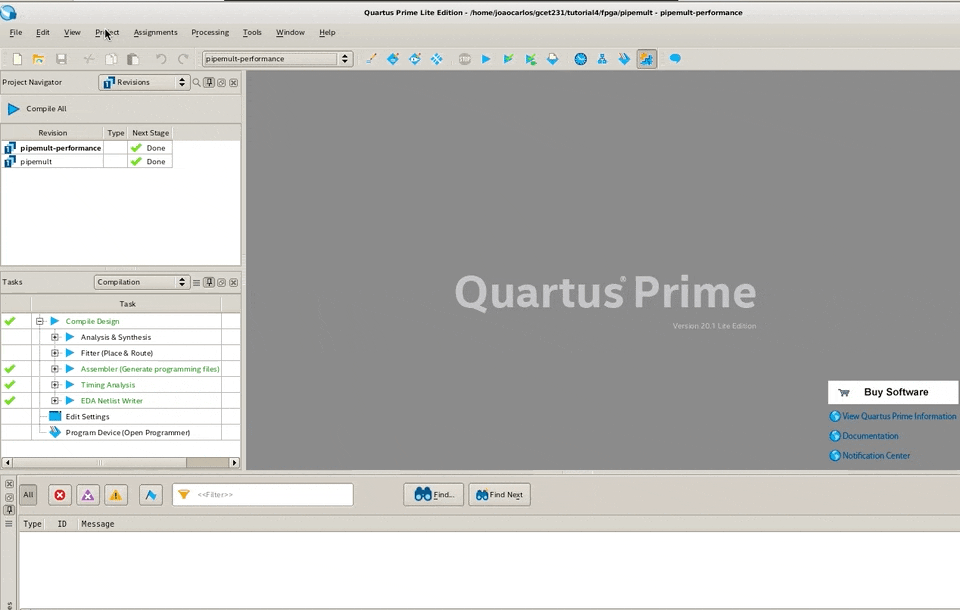The height and width of the screenshot is (610, 960).
Task: Start compilation with the blue play toolbar icon
Action: 486,59
